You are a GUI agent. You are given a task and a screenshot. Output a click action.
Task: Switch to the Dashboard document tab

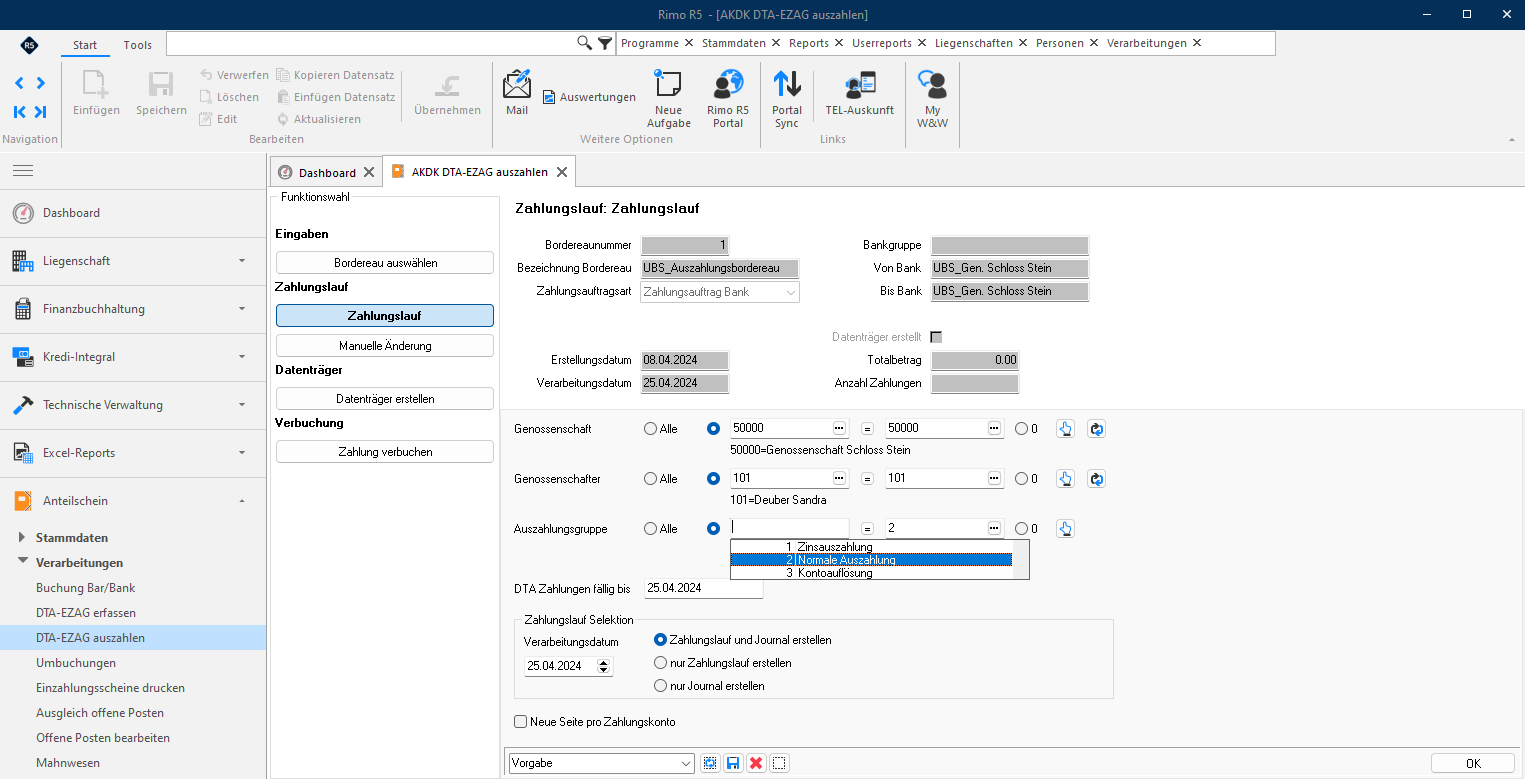327,172
